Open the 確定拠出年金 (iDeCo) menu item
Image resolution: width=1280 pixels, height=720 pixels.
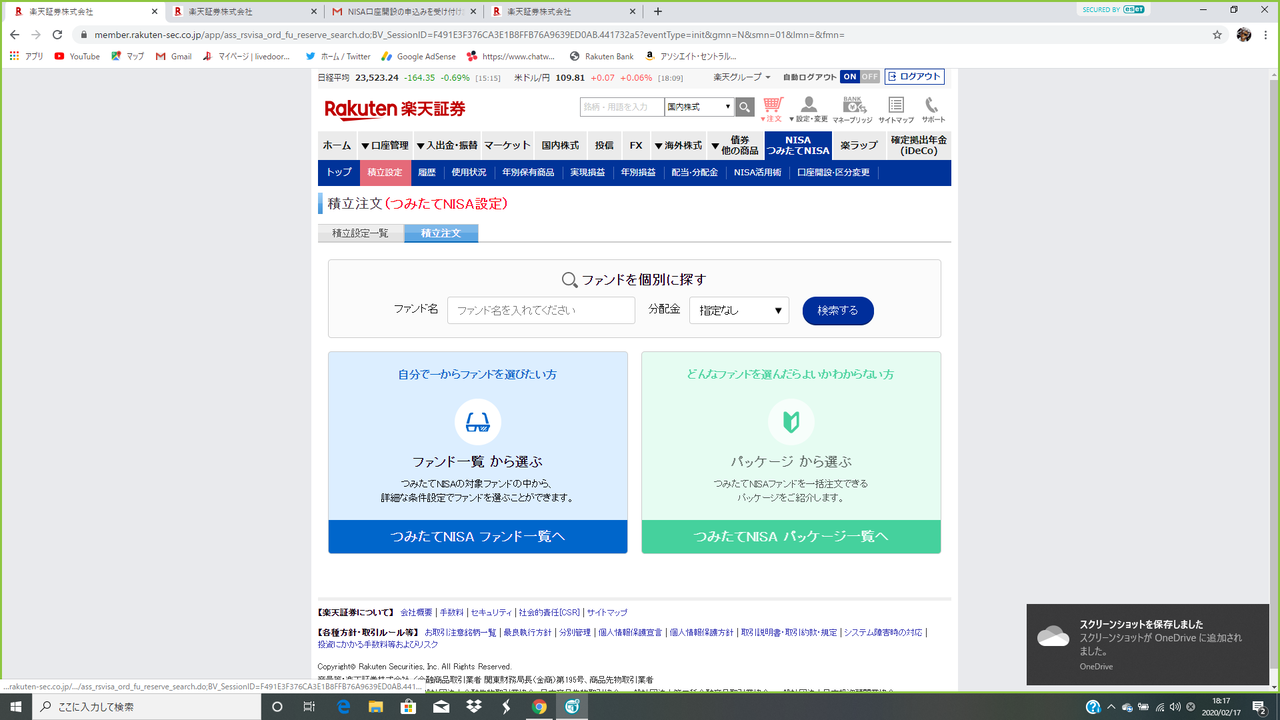918,145
